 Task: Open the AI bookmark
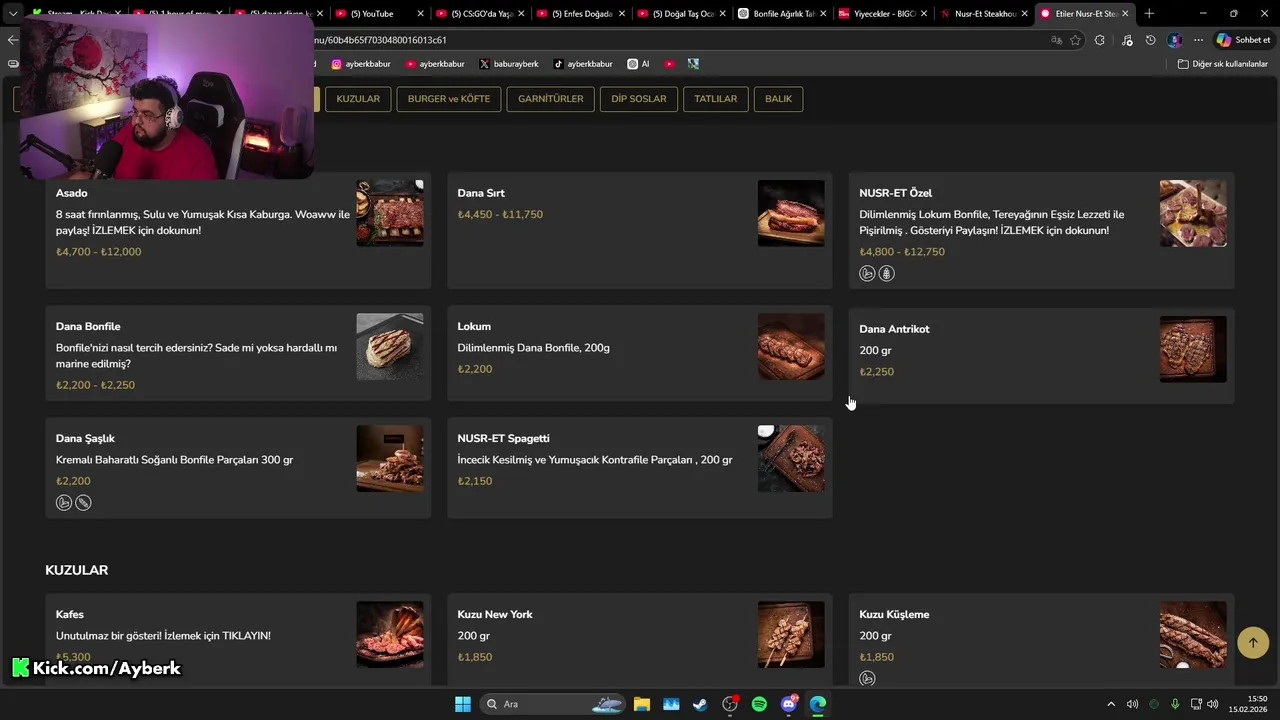coord(638,64)
